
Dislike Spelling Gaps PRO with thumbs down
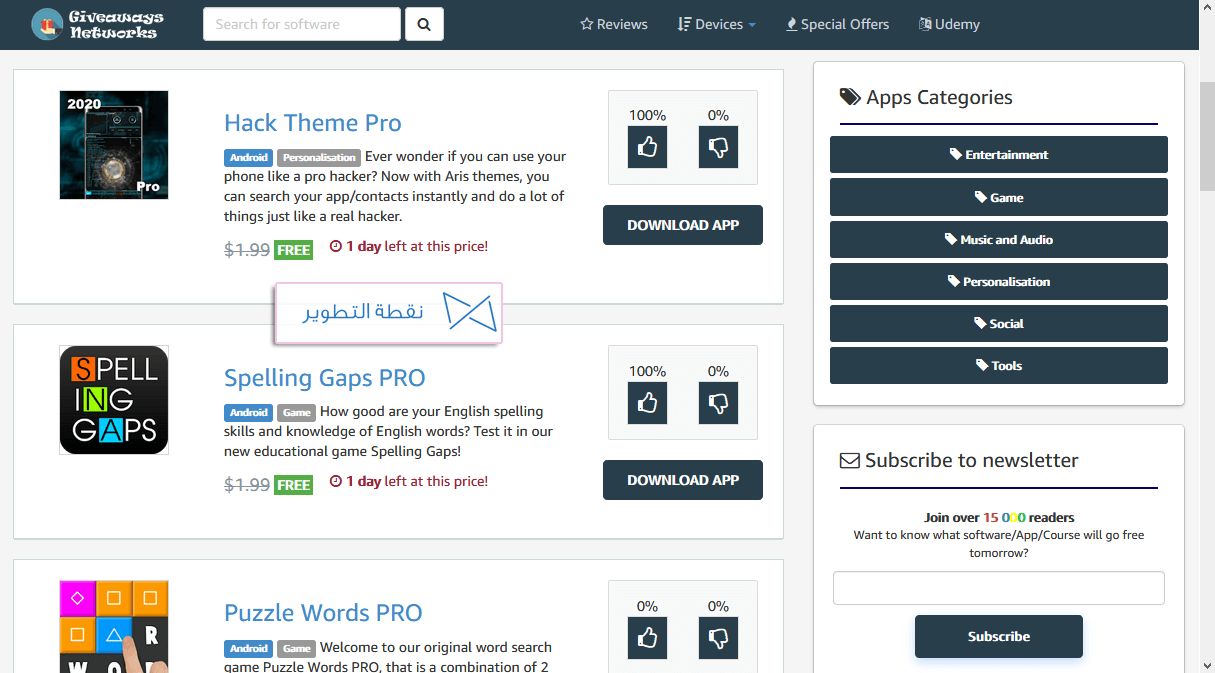(x=718, y=402)
